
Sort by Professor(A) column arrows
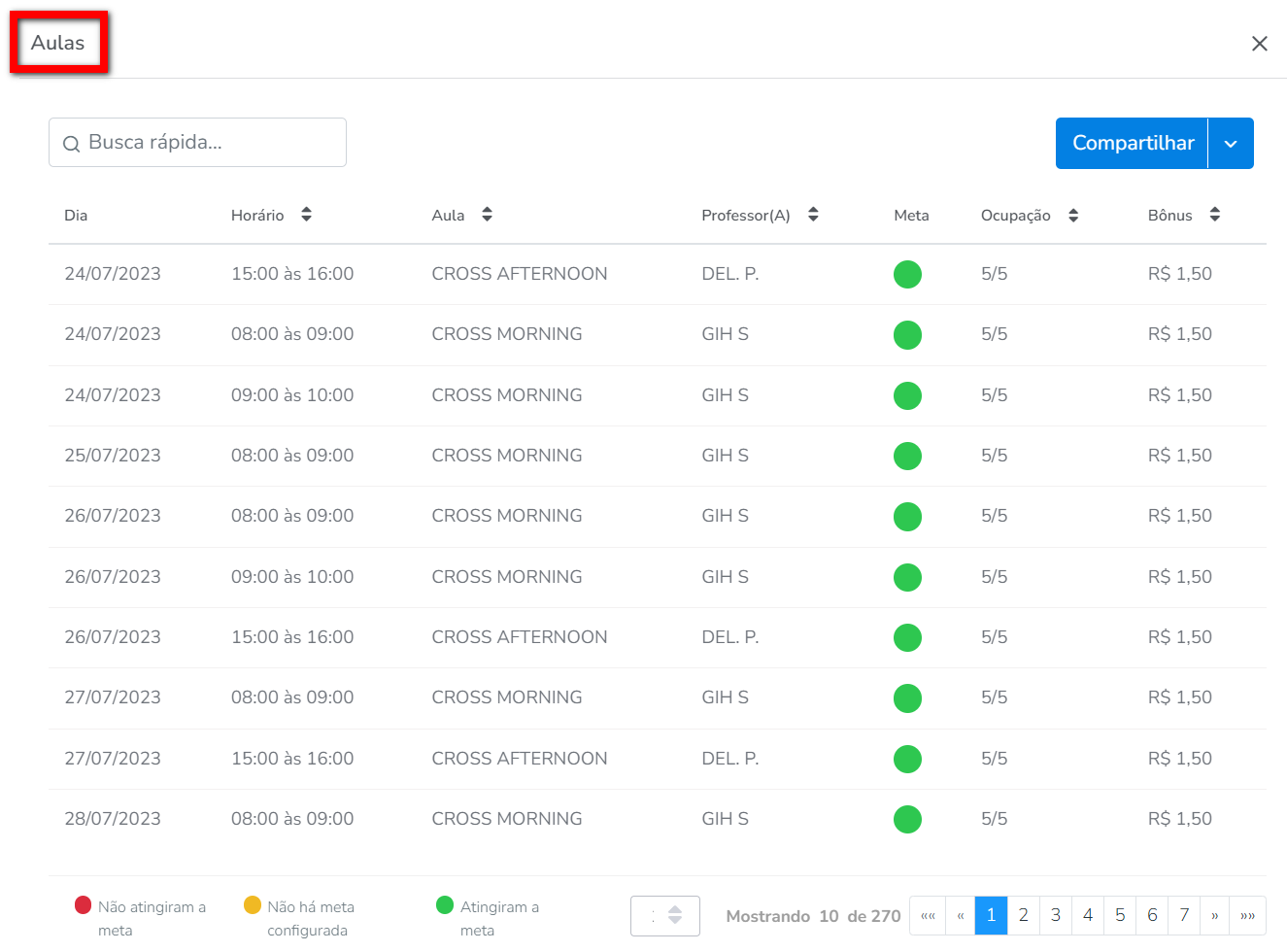point(813,215)
